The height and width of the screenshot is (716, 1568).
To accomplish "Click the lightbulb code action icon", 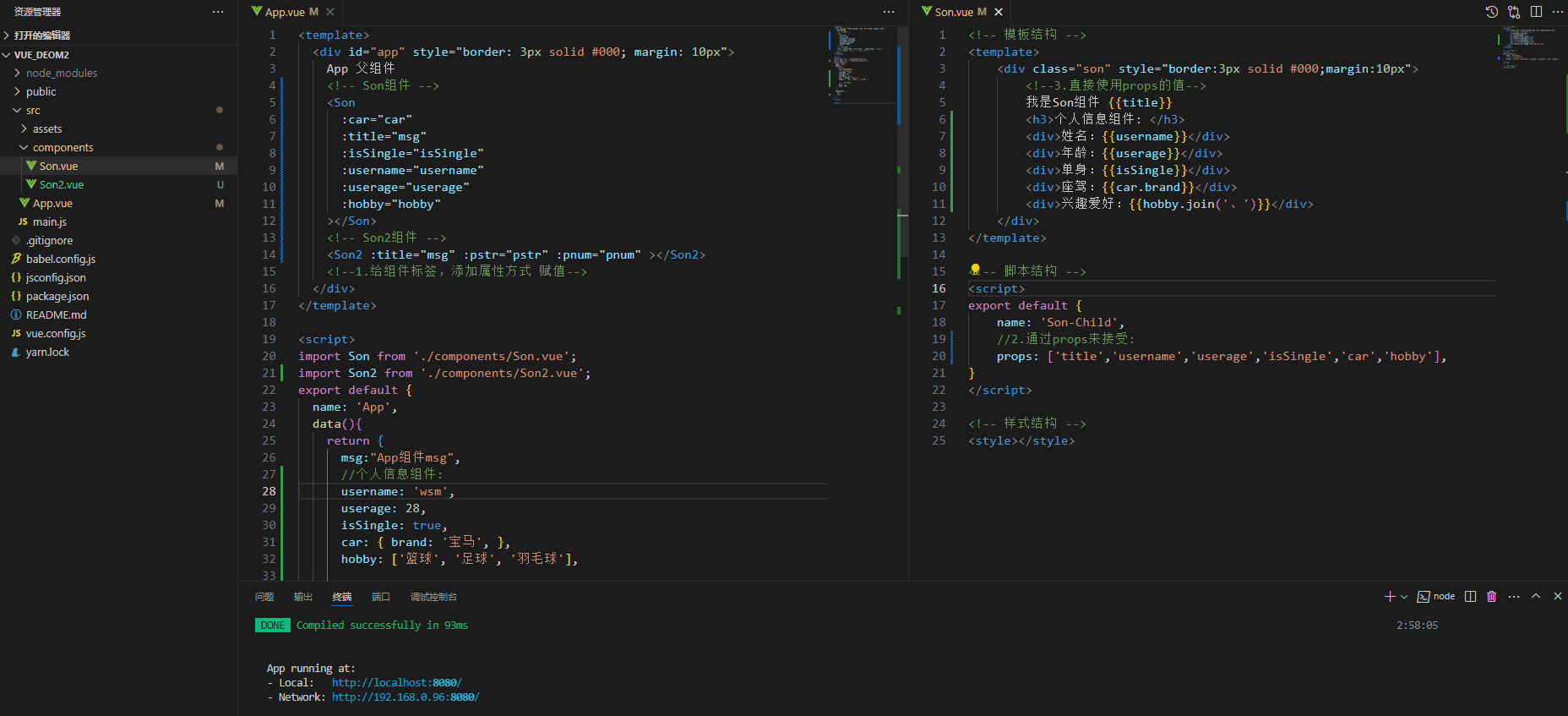I will [x=975, y=270].
